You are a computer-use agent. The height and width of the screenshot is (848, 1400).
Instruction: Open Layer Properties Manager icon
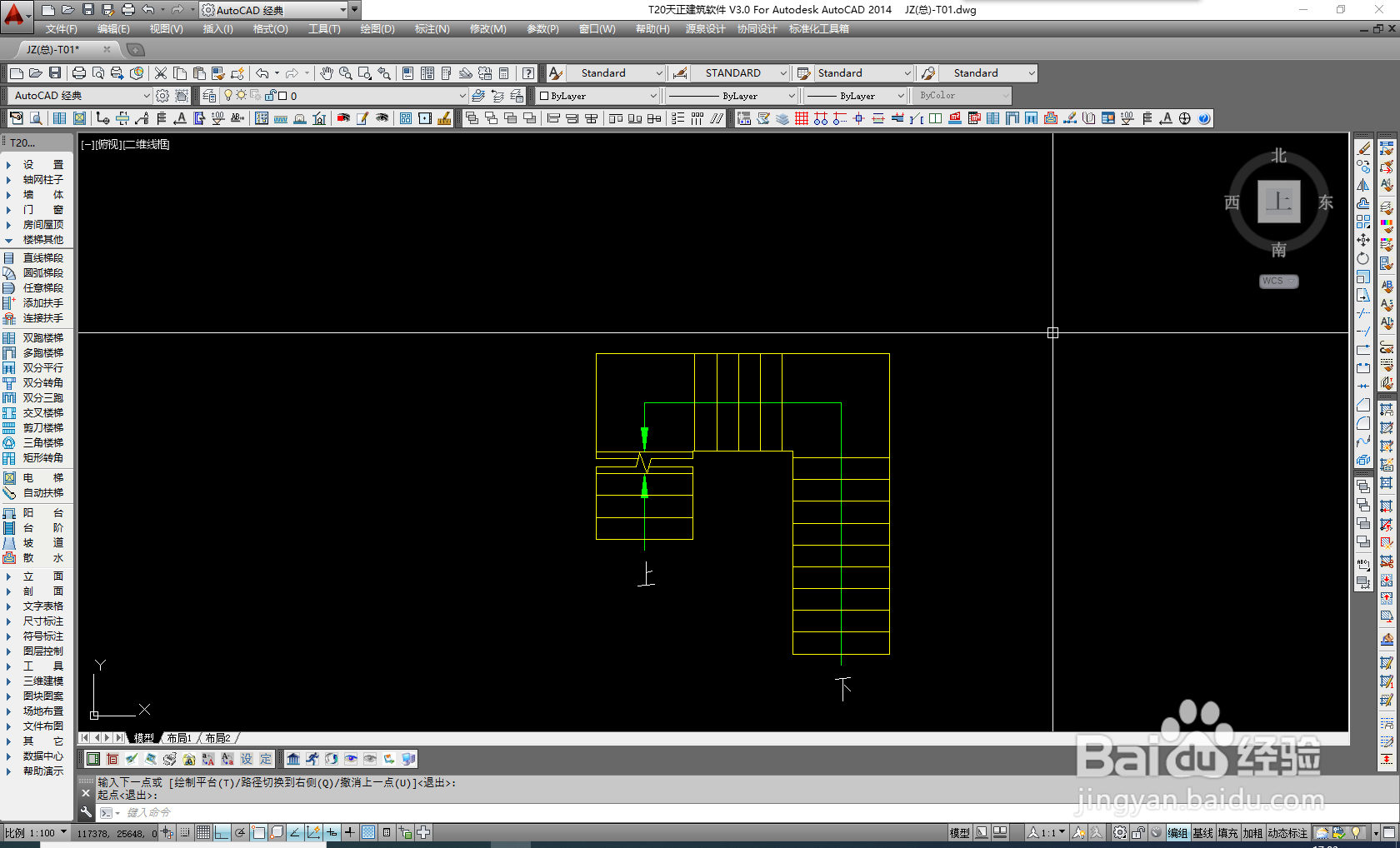click(209, 96)
